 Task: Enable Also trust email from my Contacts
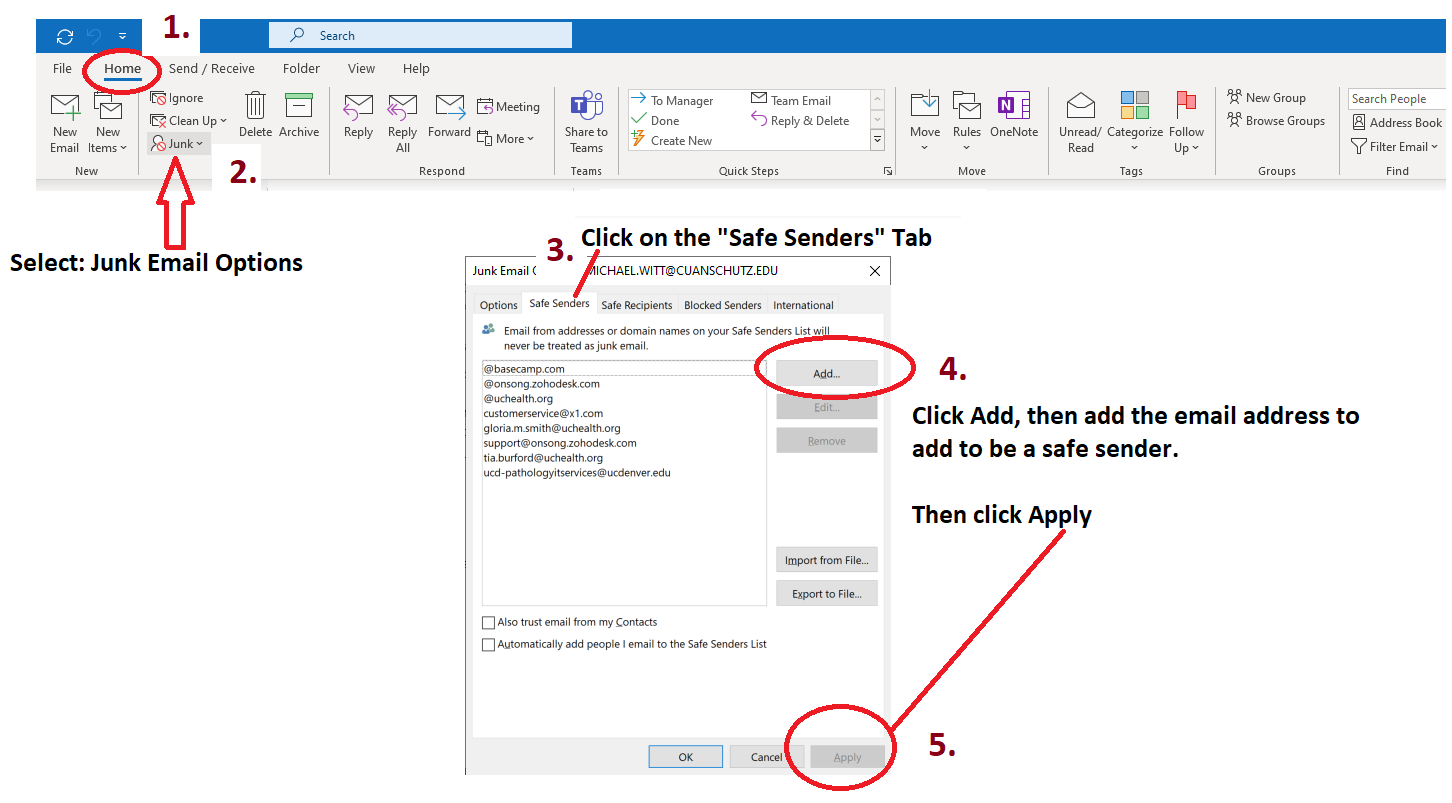(489, 623)
